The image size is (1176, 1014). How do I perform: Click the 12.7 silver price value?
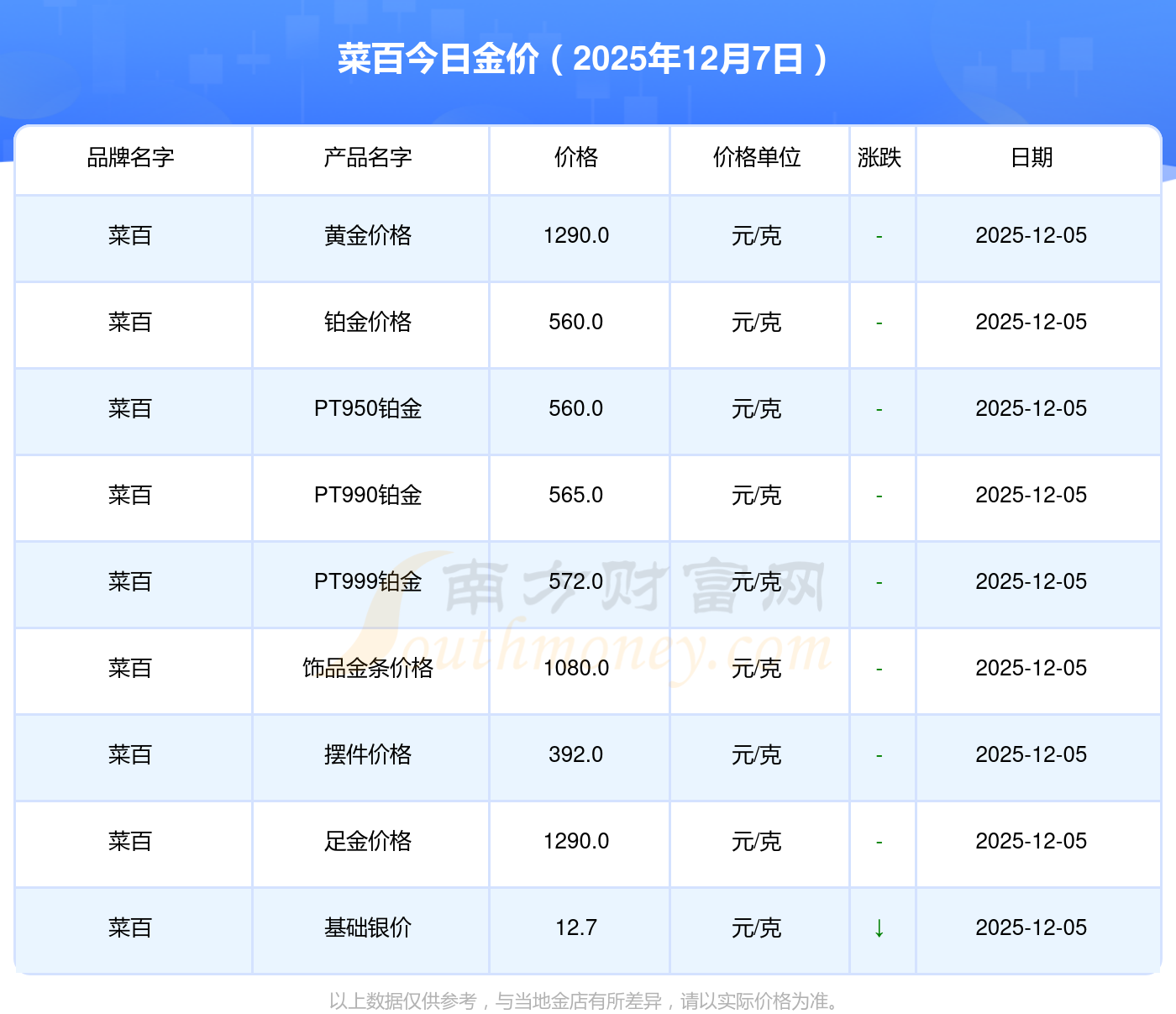point(576,927)
